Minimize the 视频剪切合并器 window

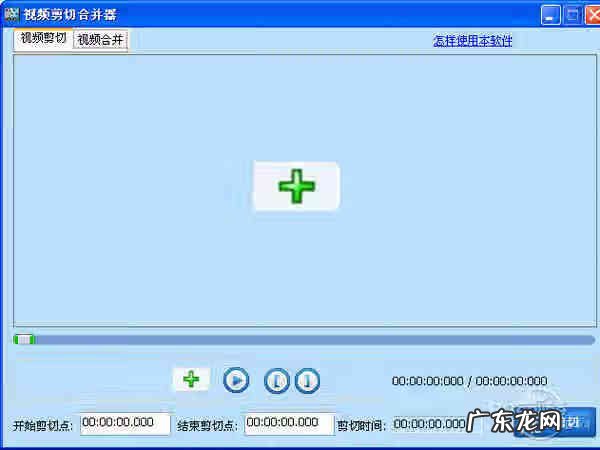[551, 15]
